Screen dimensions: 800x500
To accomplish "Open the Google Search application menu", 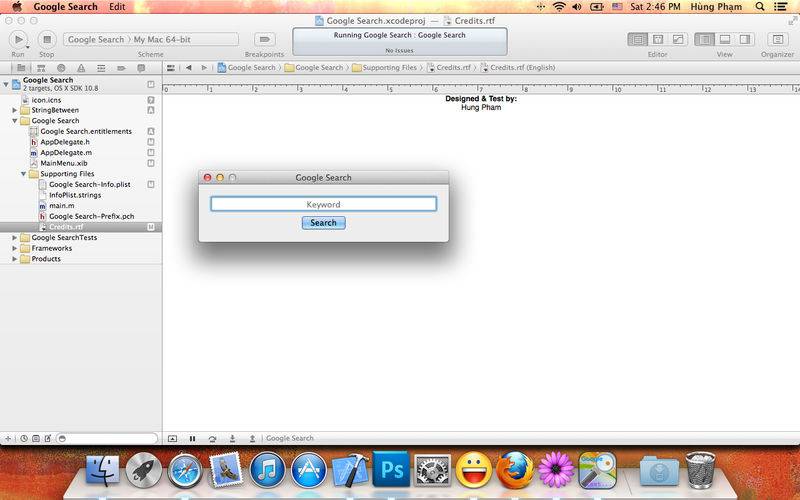I will point(65,7).
